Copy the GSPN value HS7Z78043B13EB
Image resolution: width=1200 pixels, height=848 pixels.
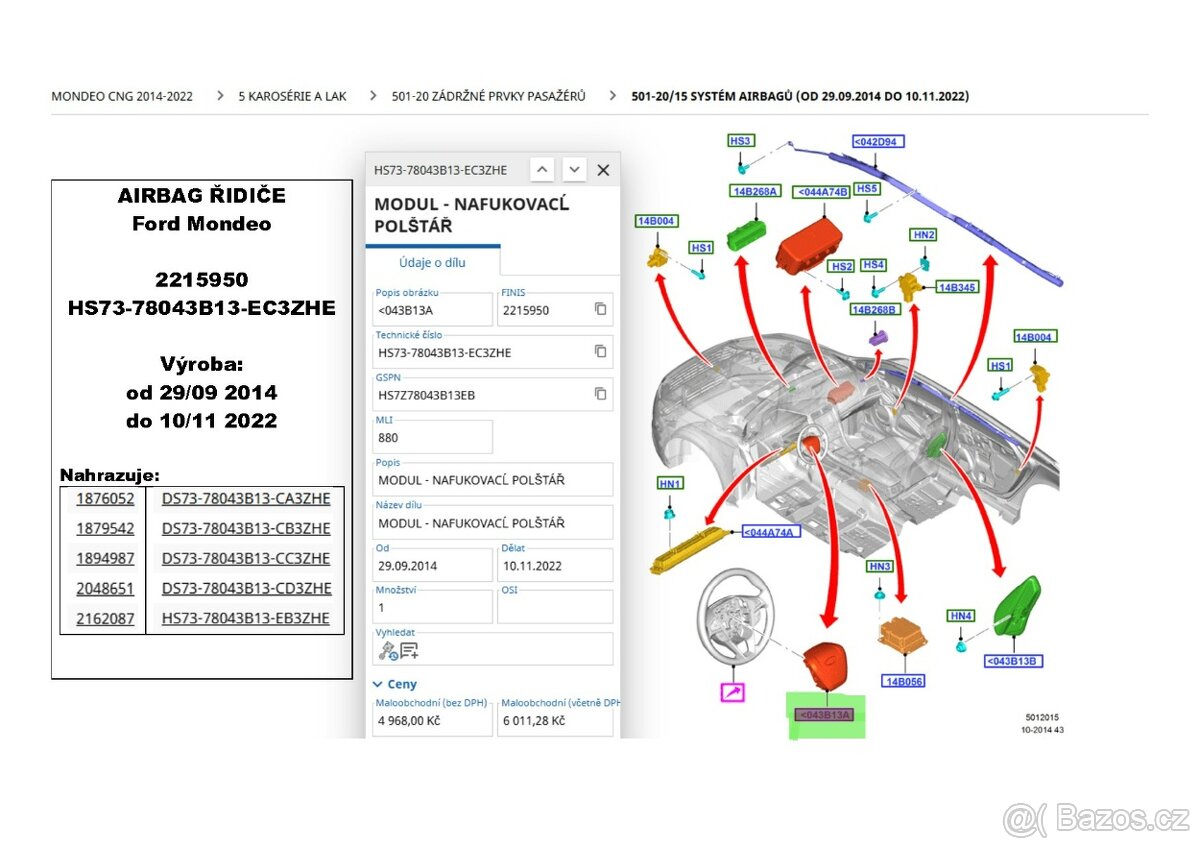(600, 394)
